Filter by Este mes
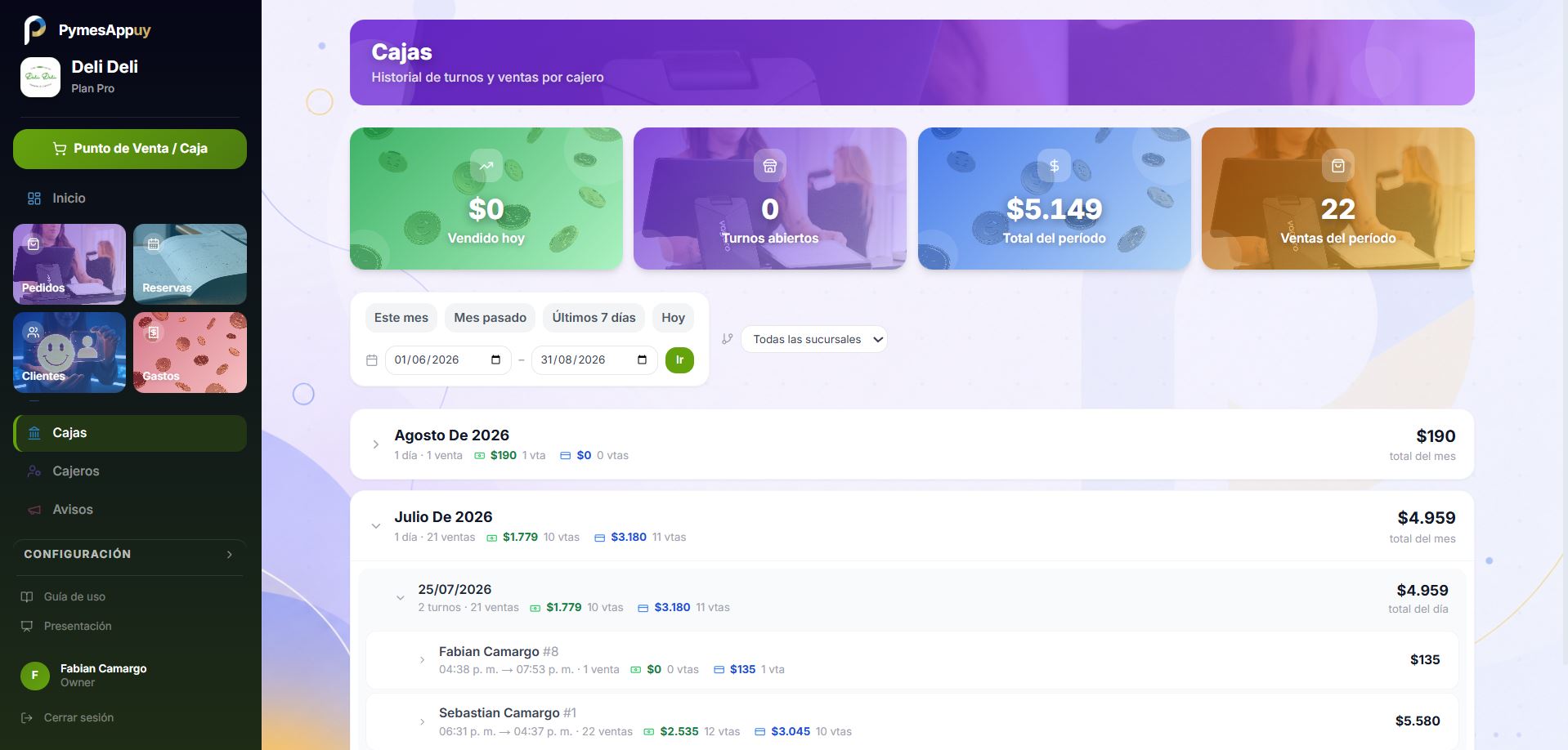The height and width of the screenshot is (750, 1568). click(401, 318)
